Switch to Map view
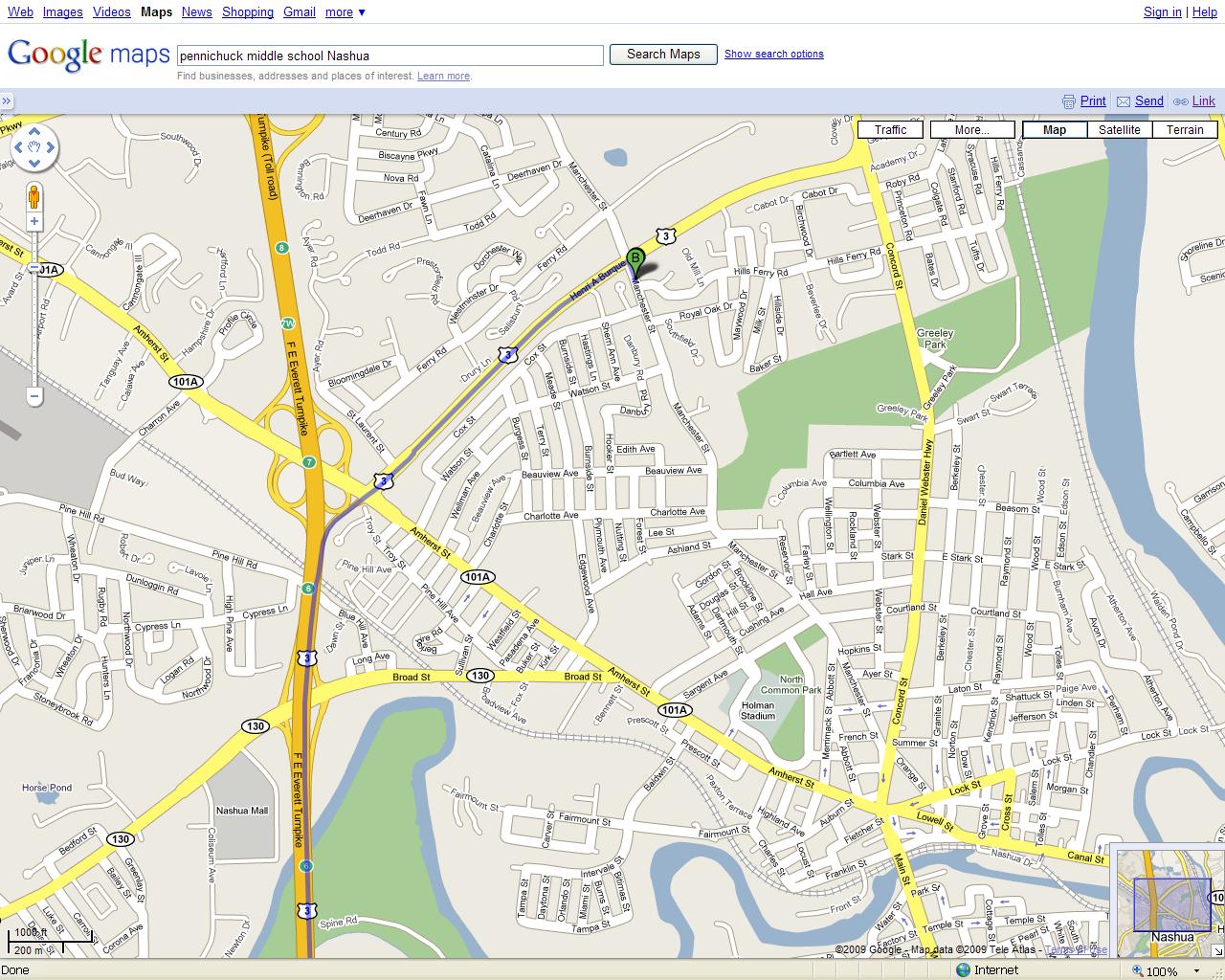The width and height of the screenshot is (1225, 980). (1055, 130)
